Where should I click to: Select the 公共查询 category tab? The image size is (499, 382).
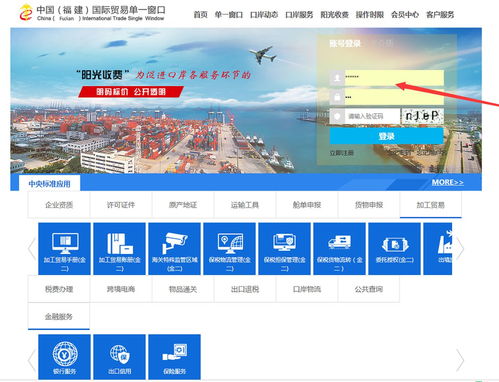pyautogui.click(x=369, y=289)
